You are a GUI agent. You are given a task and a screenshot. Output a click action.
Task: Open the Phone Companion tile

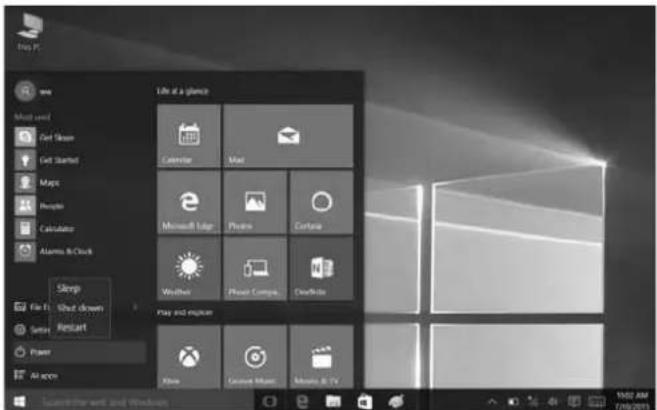(255, 268)
